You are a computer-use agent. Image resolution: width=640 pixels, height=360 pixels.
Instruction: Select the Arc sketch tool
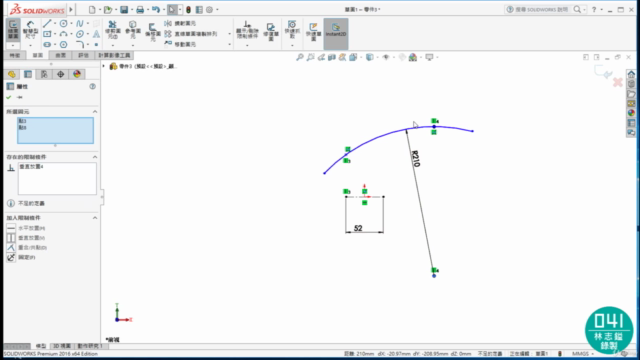63,34
